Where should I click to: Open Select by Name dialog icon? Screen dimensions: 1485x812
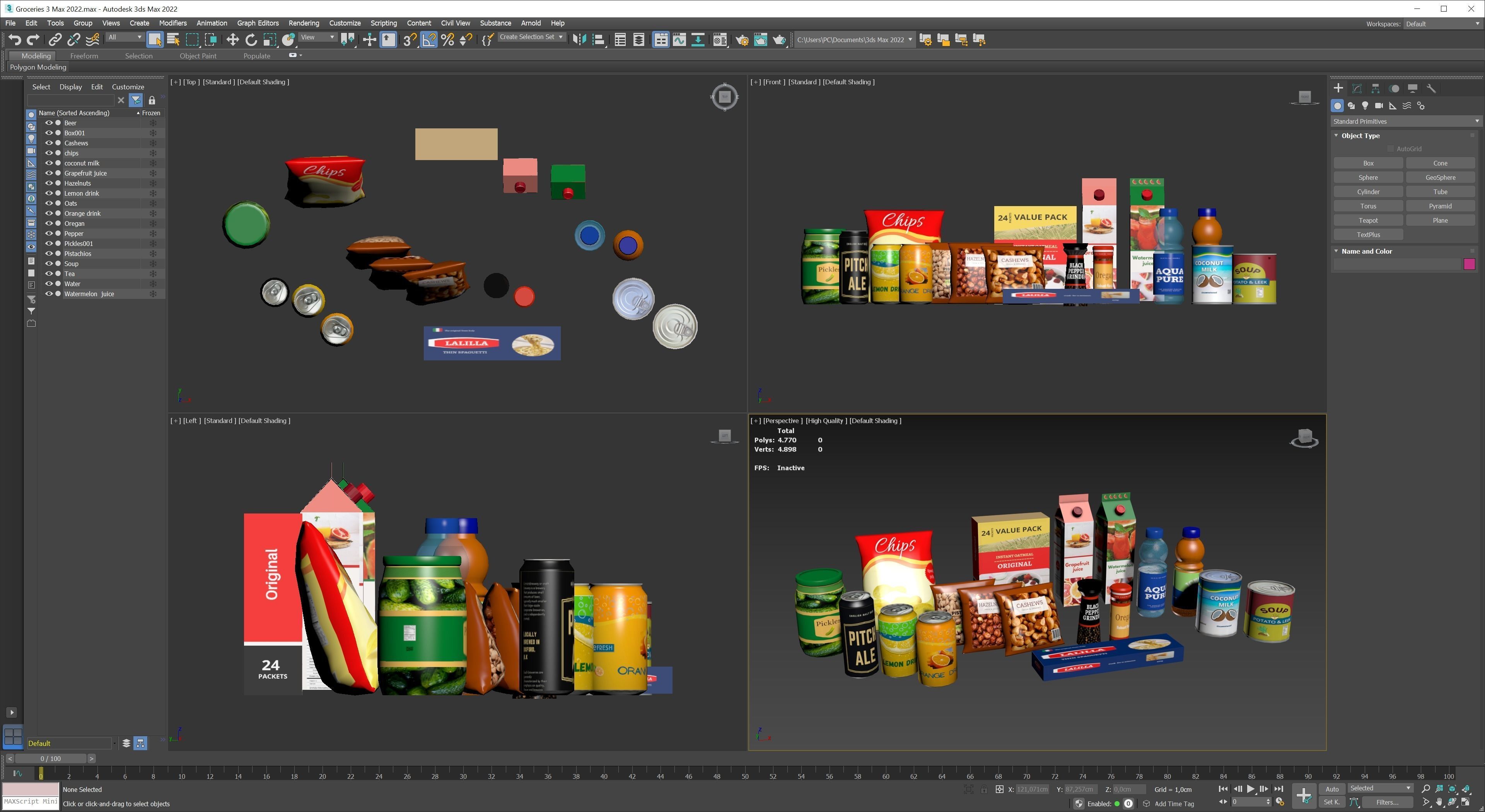173,40
